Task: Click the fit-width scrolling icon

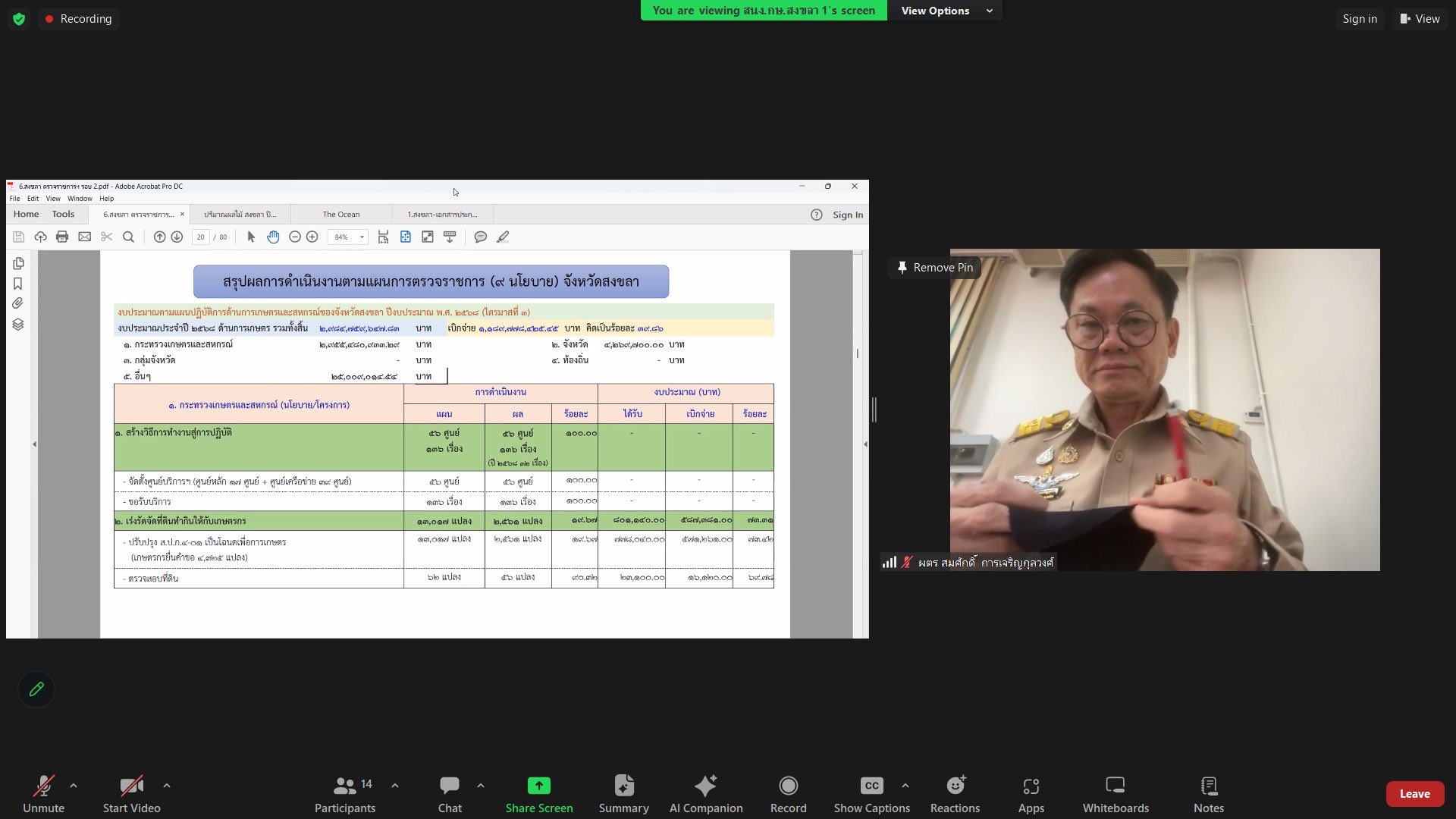Action: [384, 237]
